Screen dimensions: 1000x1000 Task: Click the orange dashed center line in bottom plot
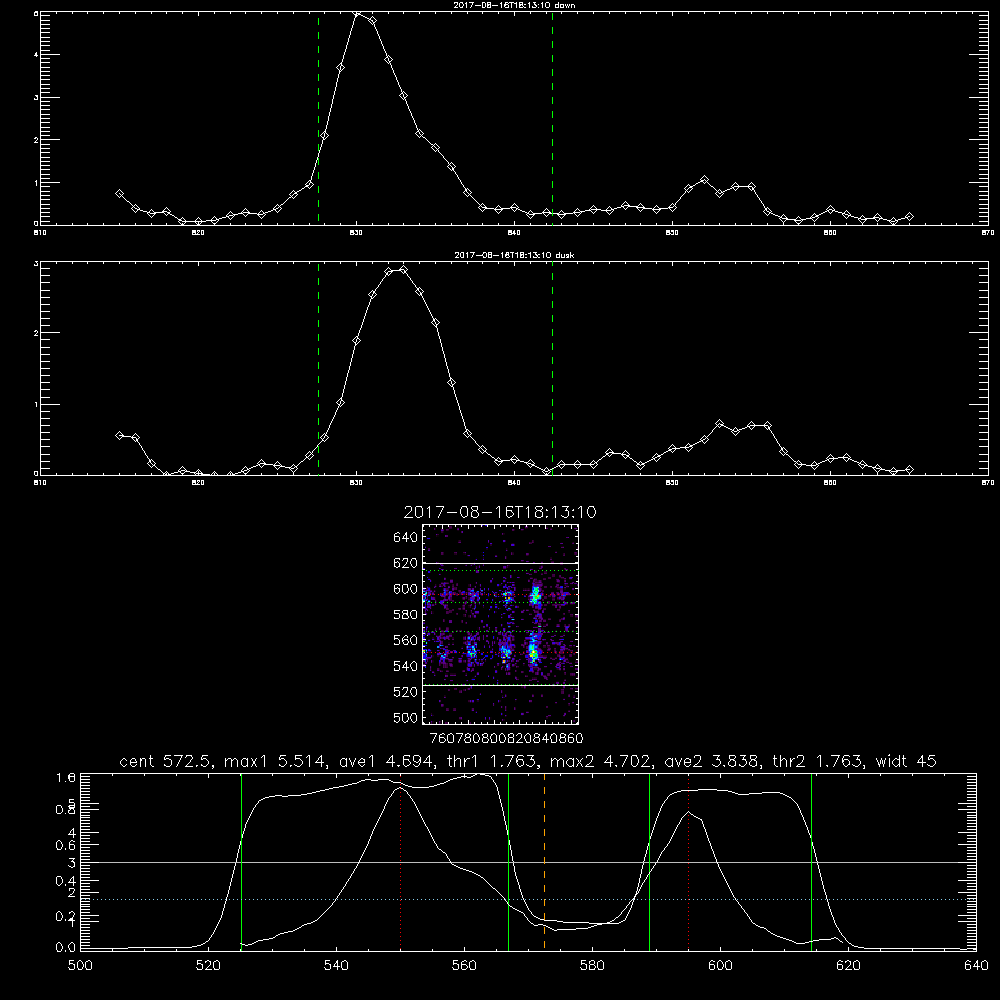point(544,862)
